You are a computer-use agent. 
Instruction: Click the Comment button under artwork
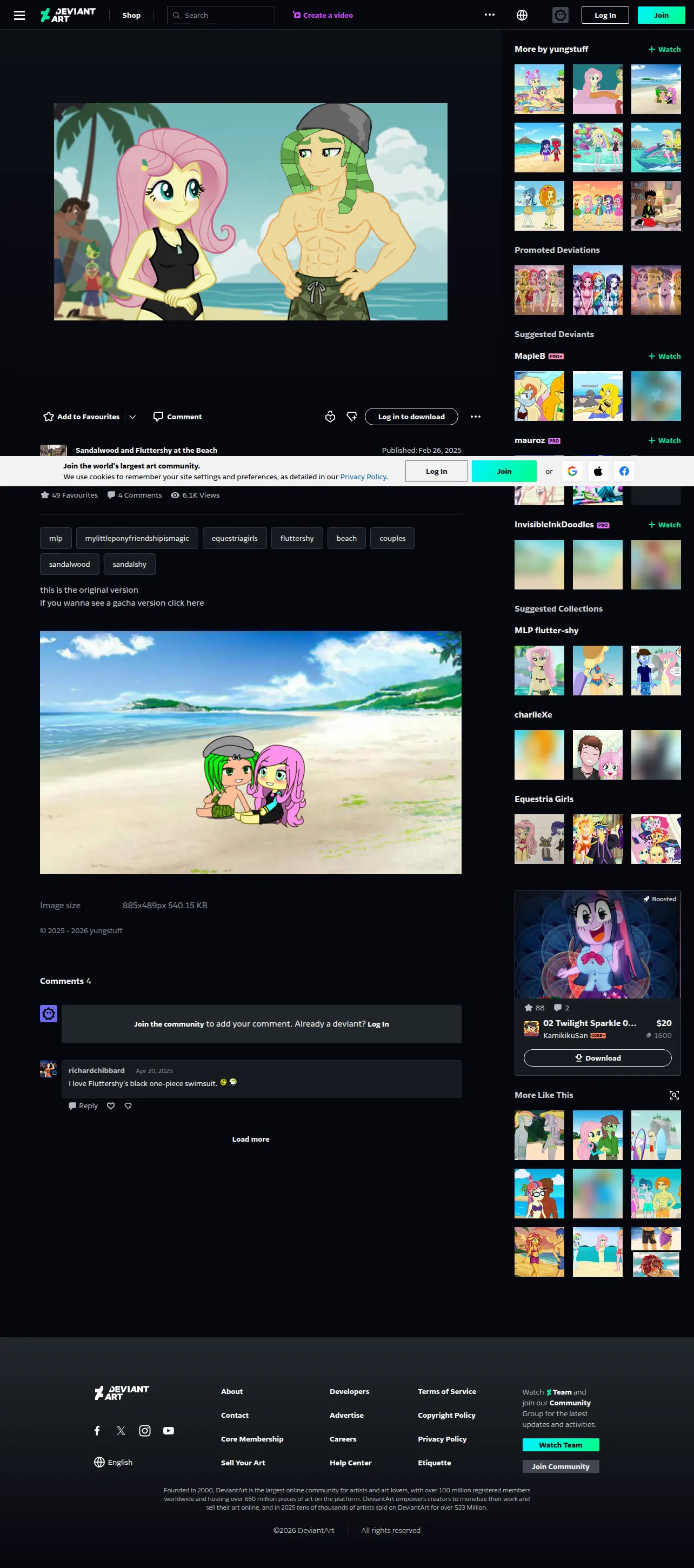177,417
